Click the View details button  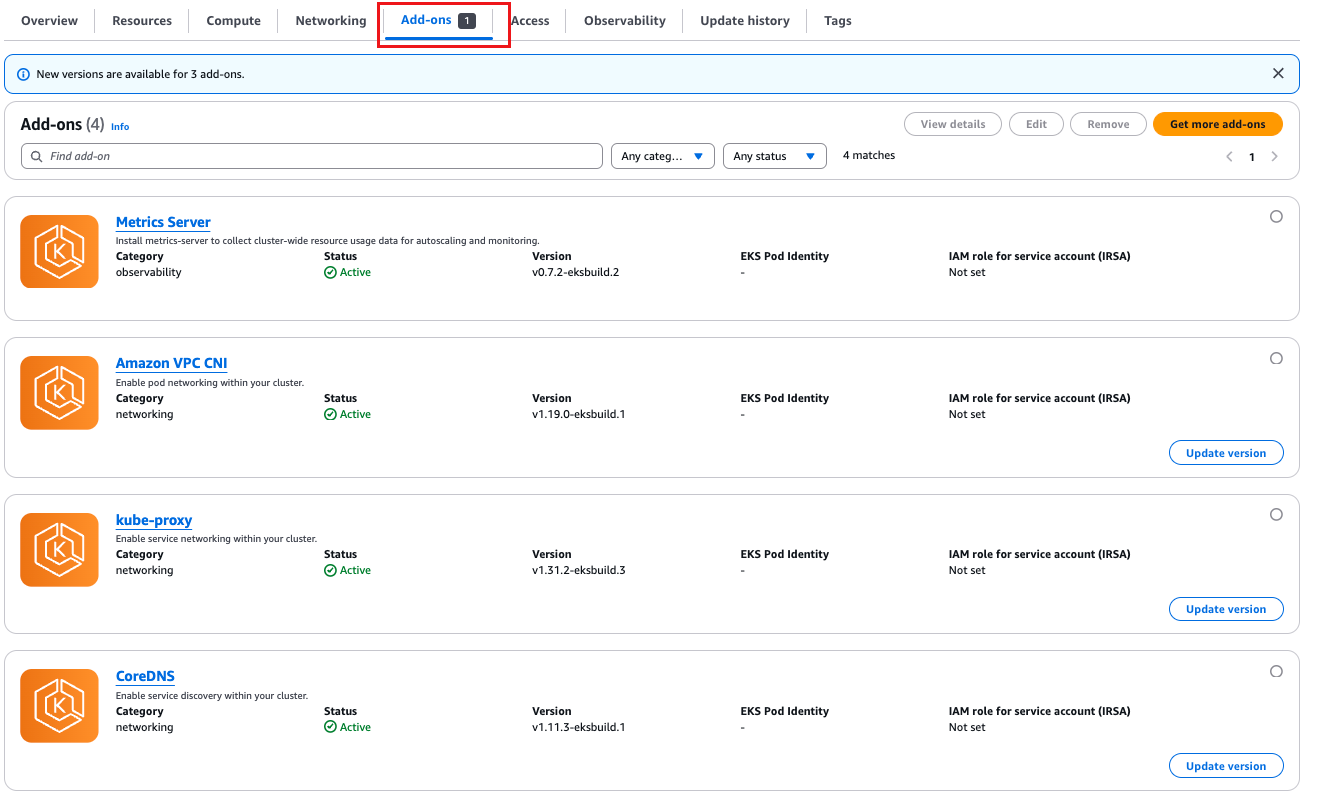pyautogui.click(x=953, y=124)
